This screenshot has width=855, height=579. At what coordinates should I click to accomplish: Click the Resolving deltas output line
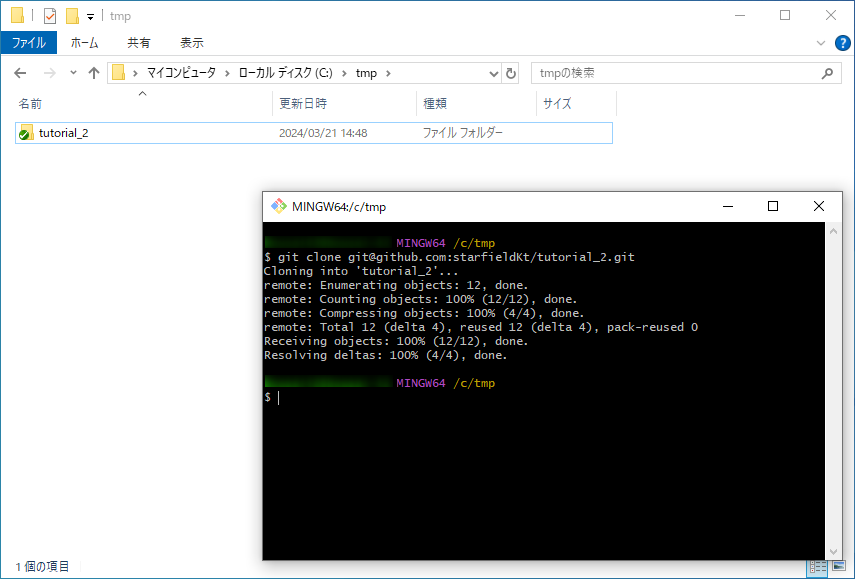(x=386, y=355)
